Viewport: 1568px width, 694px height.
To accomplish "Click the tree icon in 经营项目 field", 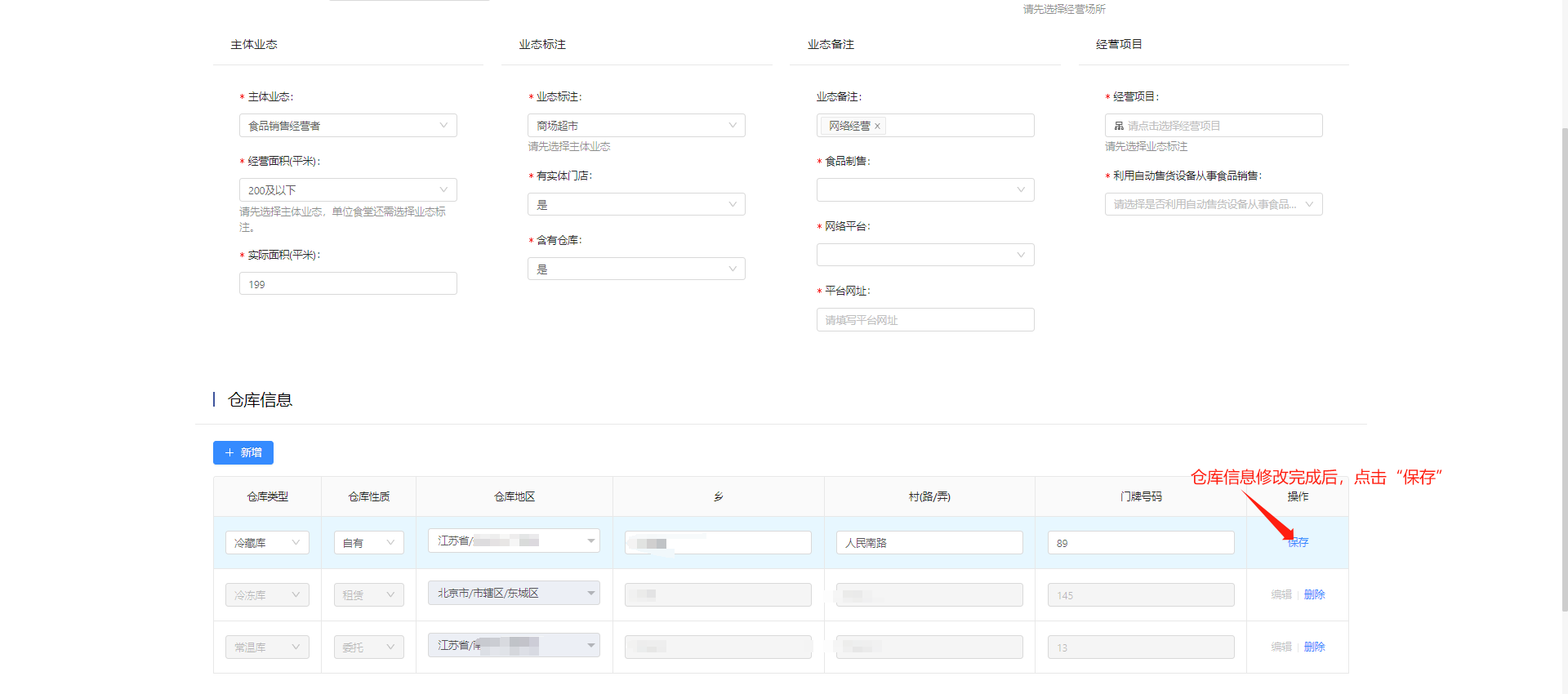I will 1119,126.
